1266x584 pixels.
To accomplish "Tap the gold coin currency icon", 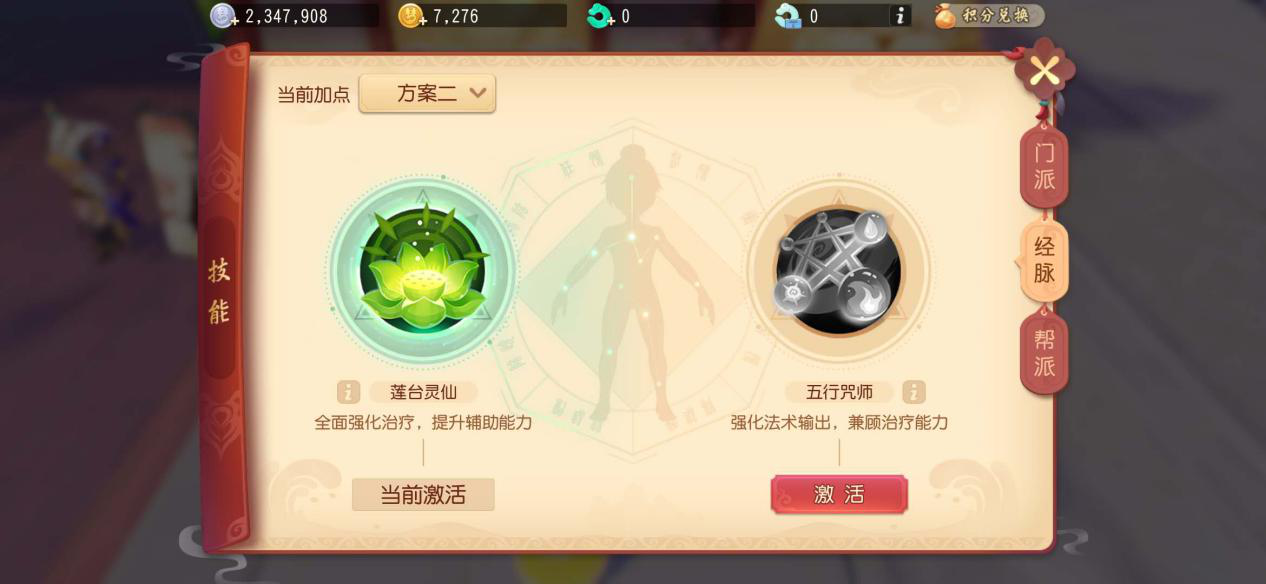I will click(412, 16).
